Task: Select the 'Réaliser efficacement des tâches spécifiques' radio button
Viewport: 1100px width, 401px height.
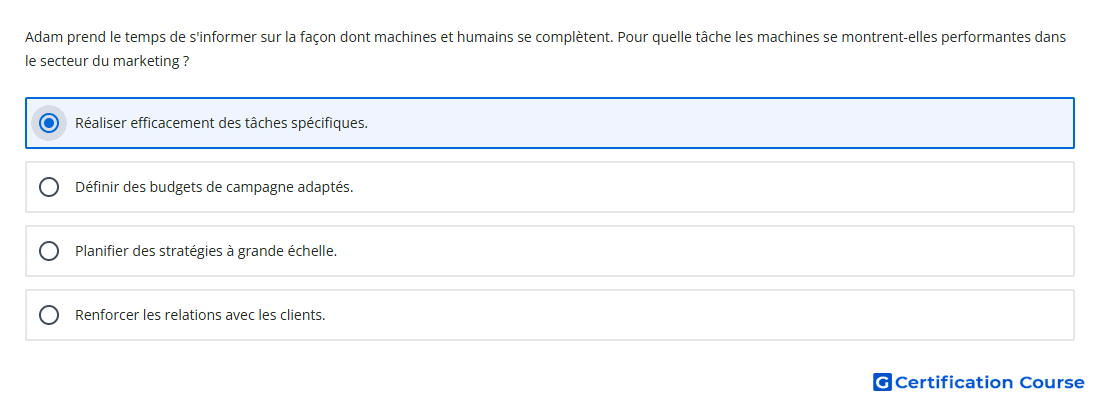Action: coord(48,123)
